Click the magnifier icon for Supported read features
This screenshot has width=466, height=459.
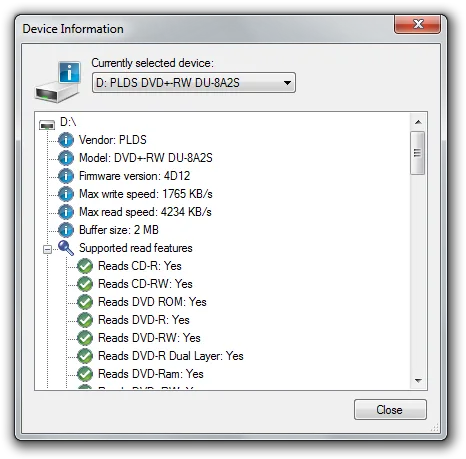(66, 248)
